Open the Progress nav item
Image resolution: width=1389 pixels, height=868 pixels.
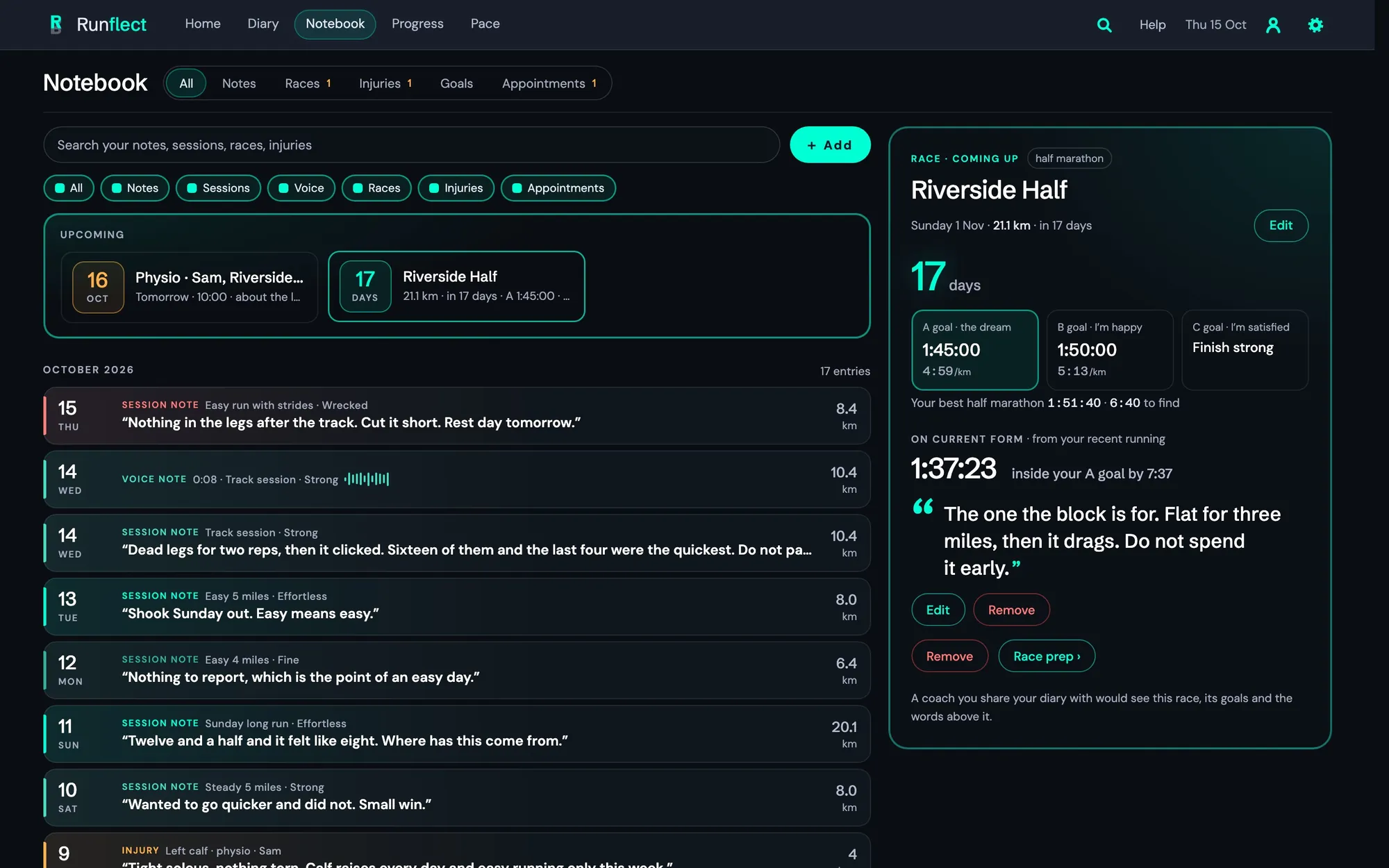[x=417, y=24]
